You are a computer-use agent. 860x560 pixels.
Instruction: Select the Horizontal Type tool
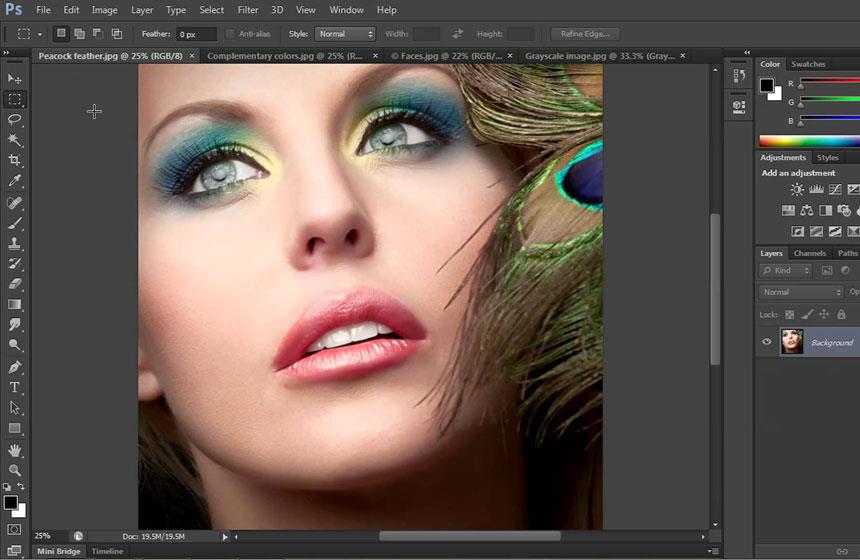15,387
